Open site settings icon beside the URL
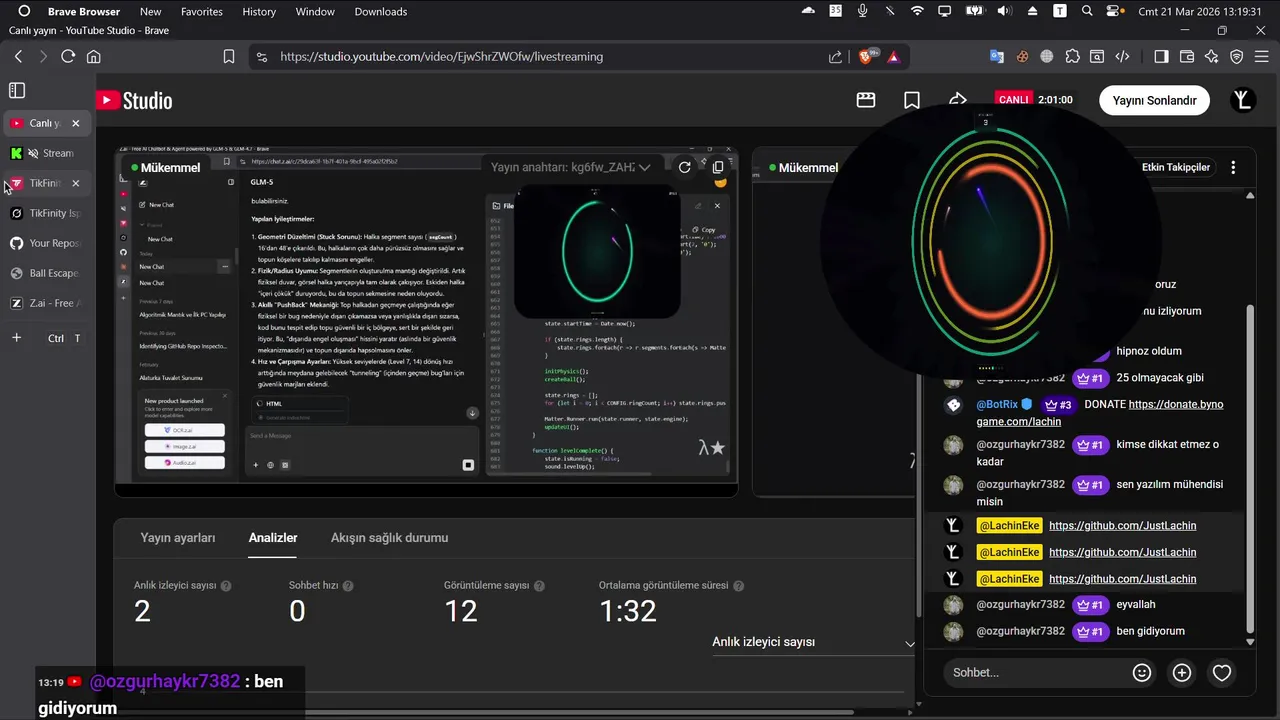 (x=262, y=57)
